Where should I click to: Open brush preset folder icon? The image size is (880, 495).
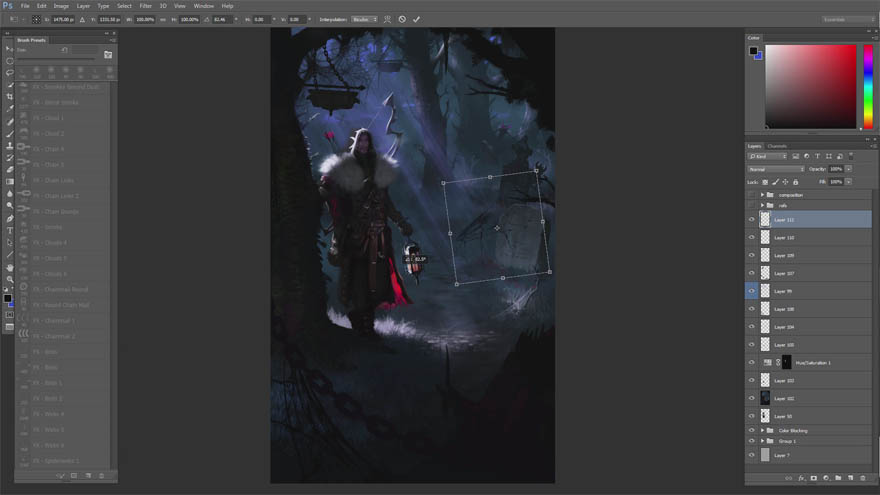pyautogui.click(x=108, y=54)
